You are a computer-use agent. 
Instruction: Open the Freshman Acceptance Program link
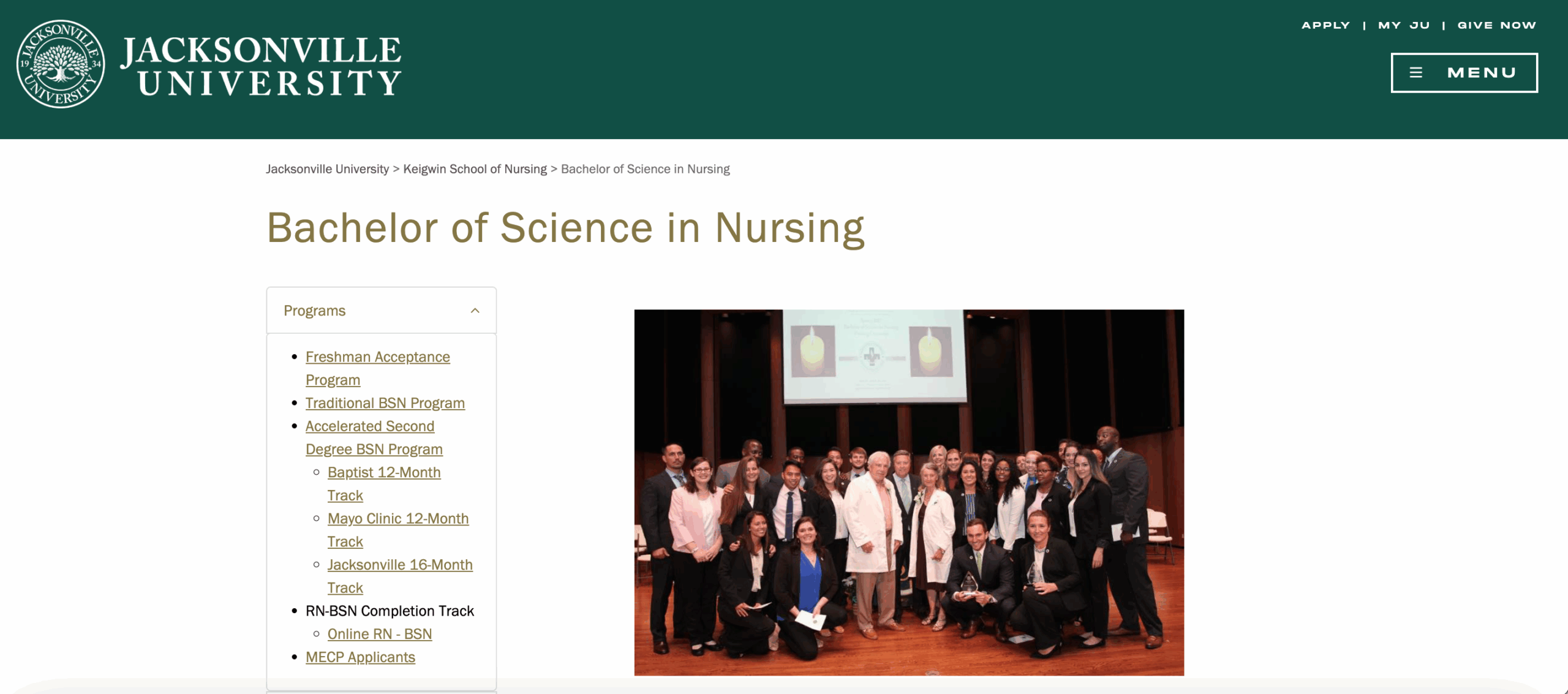click(377, 368)
